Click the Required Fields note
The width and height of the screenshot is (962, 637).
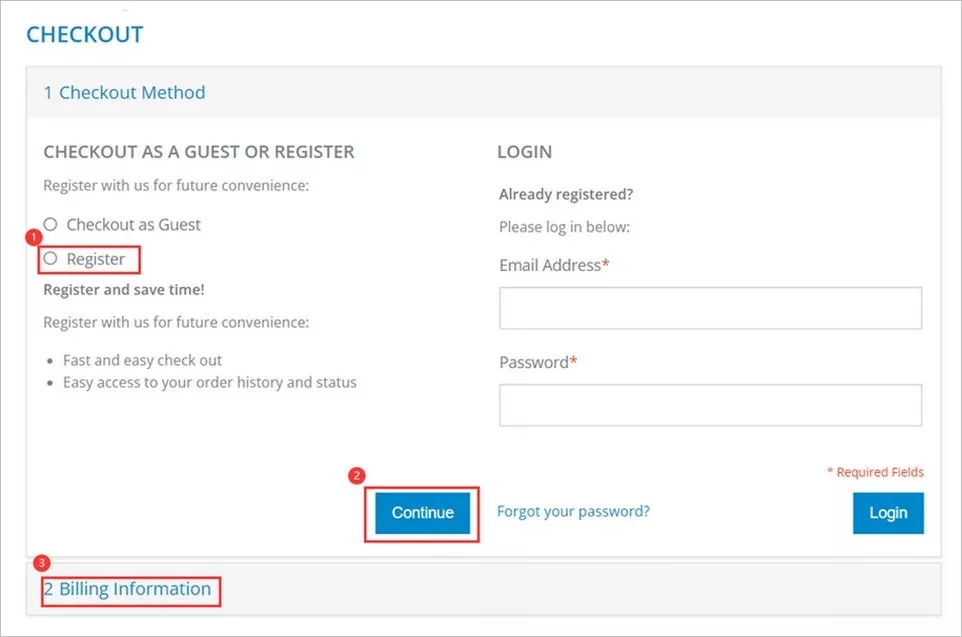875,472
